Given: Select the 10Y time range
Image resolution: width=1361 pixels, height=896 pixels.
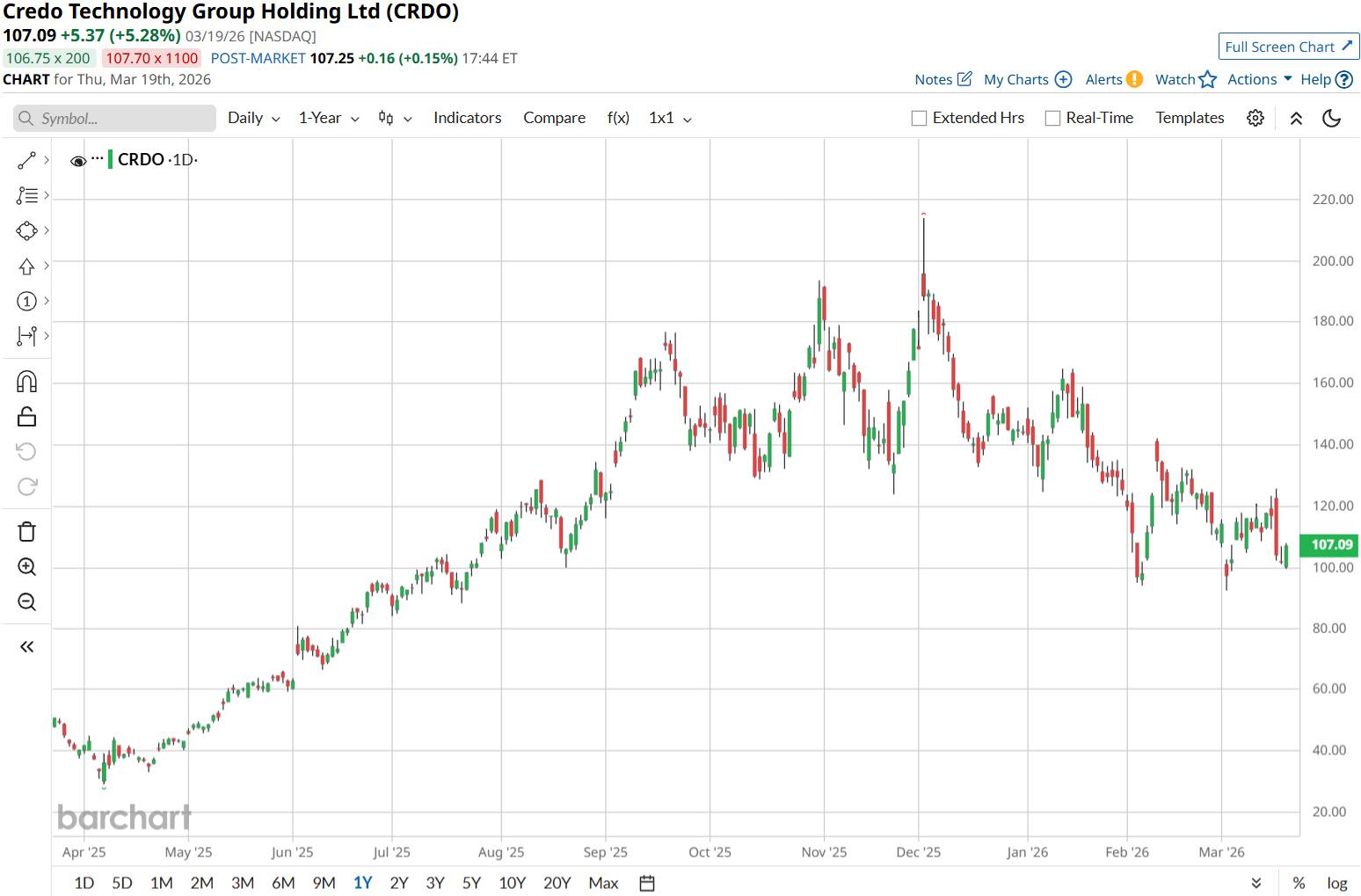Looking at the screenshot, I should tap(512, 883).
